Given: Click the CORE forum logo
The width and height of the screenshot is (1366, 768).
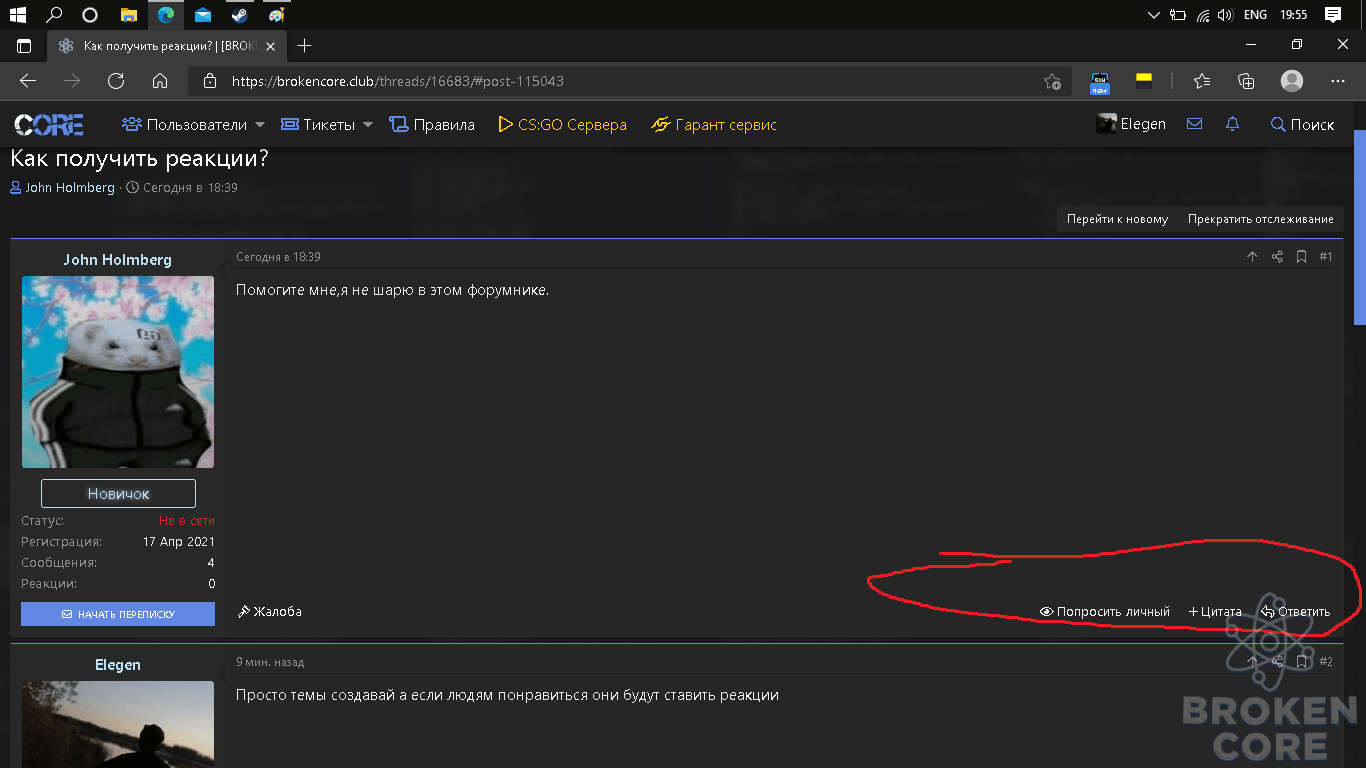Looking at the screenshot, I should 49,125.
